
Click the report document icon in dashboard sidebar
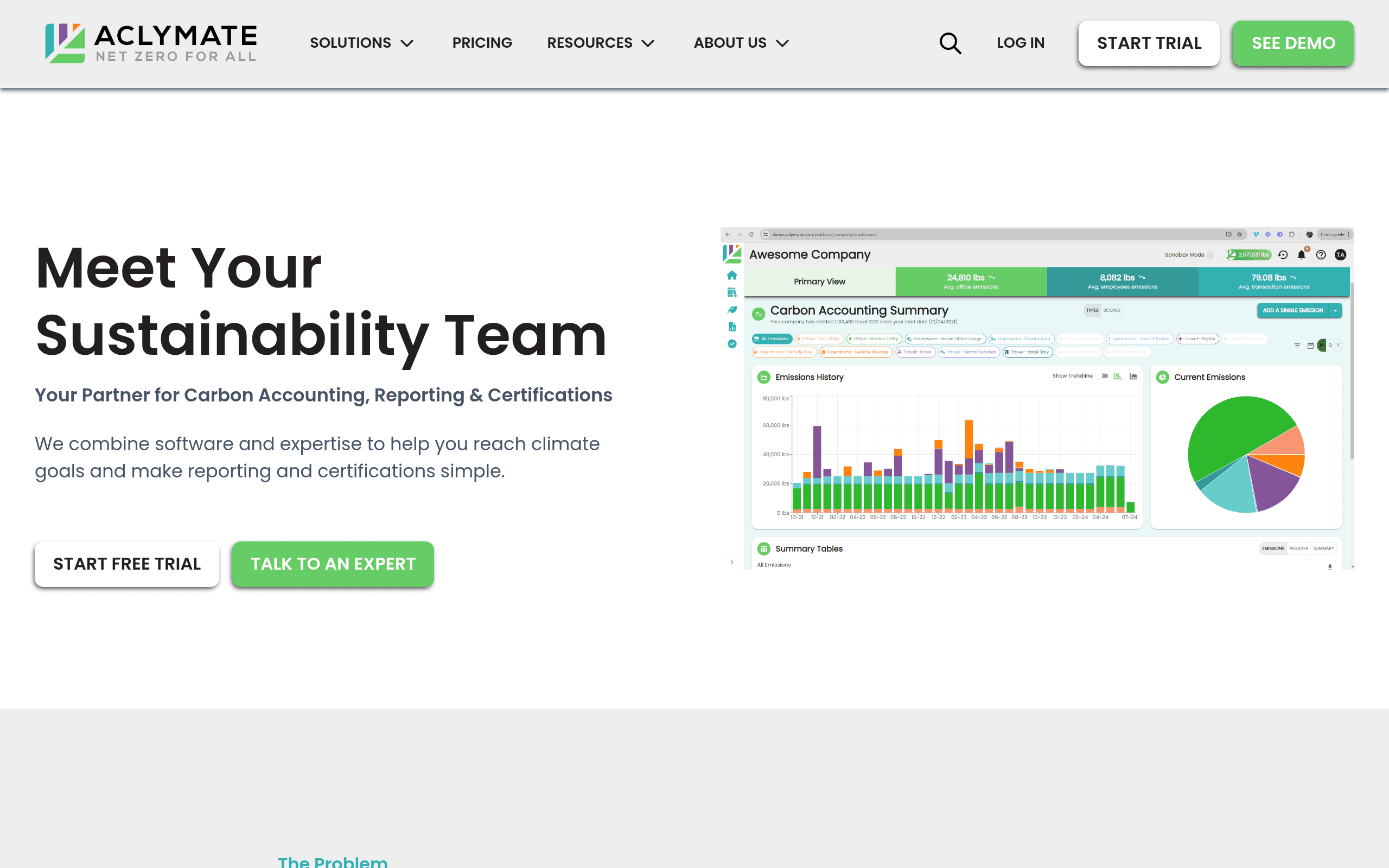click(x=732, y=327)
